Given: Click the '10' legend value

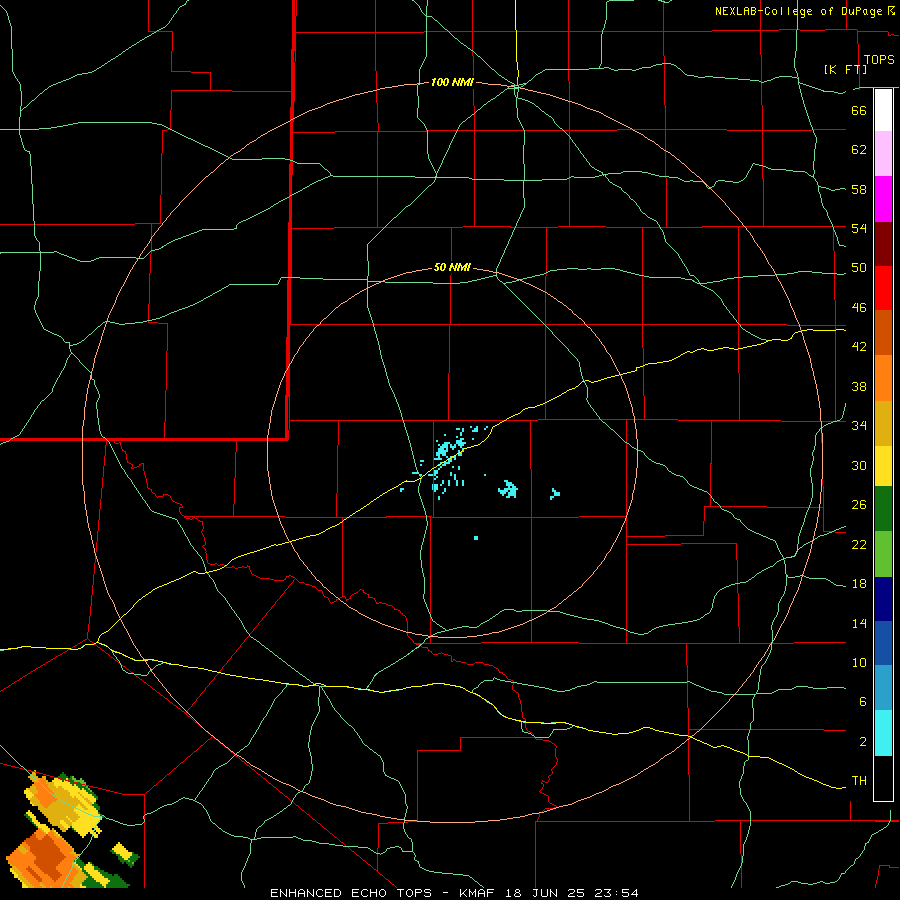Looking at the screenshot, I should pyautogui.click(x=859, y=662).
